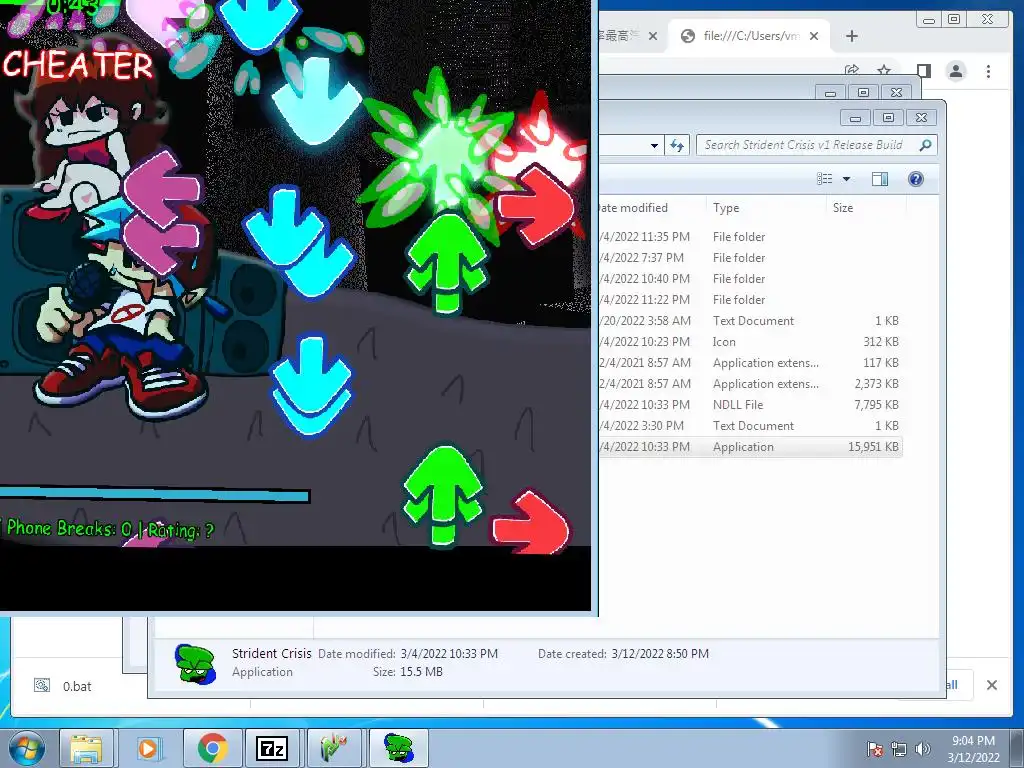Change your view icon in Explorer
The height and width of the screenshot is (768, 1024).
[825, 178]
